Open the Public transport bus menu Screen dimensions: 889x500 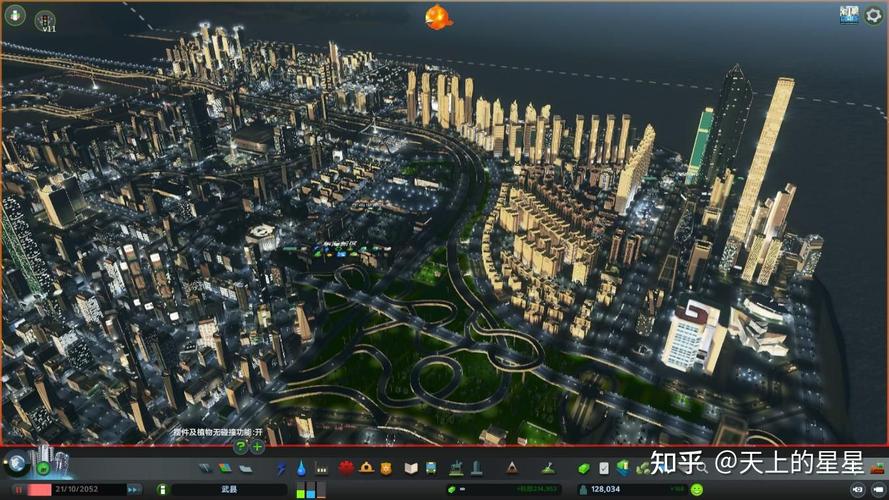pos(431,468)
